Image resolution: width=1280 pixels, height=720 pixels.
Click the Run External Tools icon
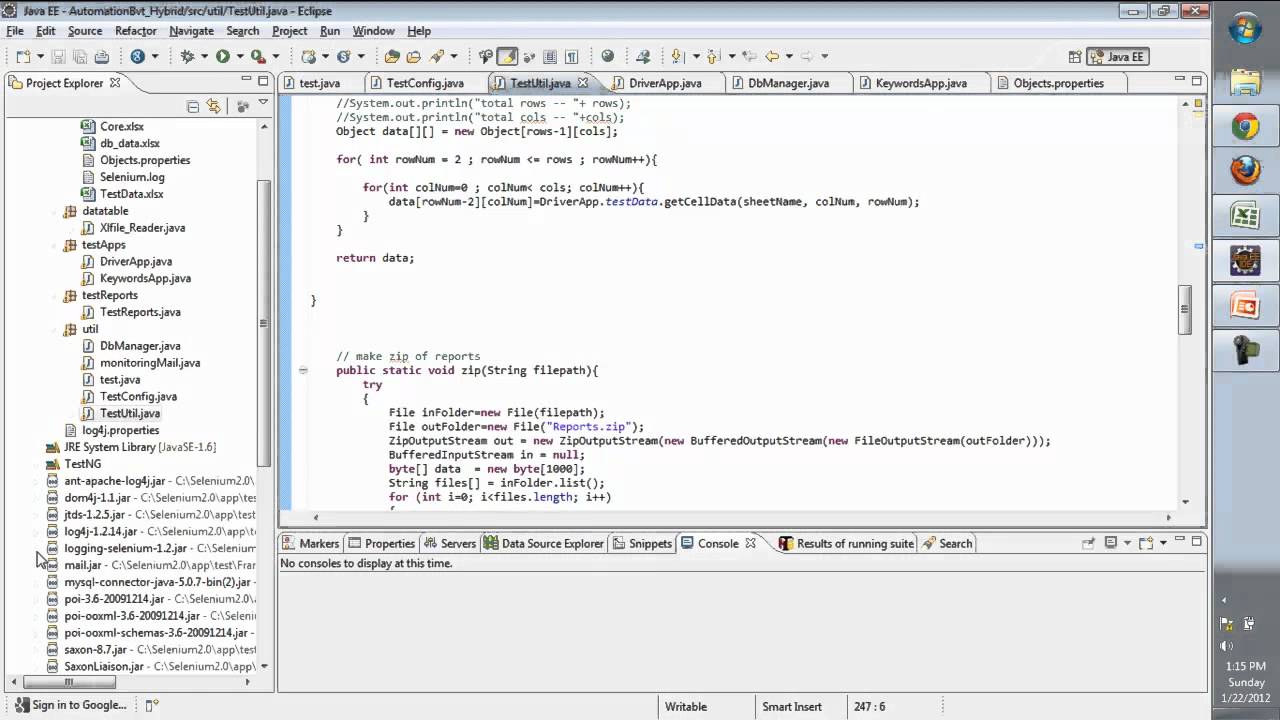point(258,57)
